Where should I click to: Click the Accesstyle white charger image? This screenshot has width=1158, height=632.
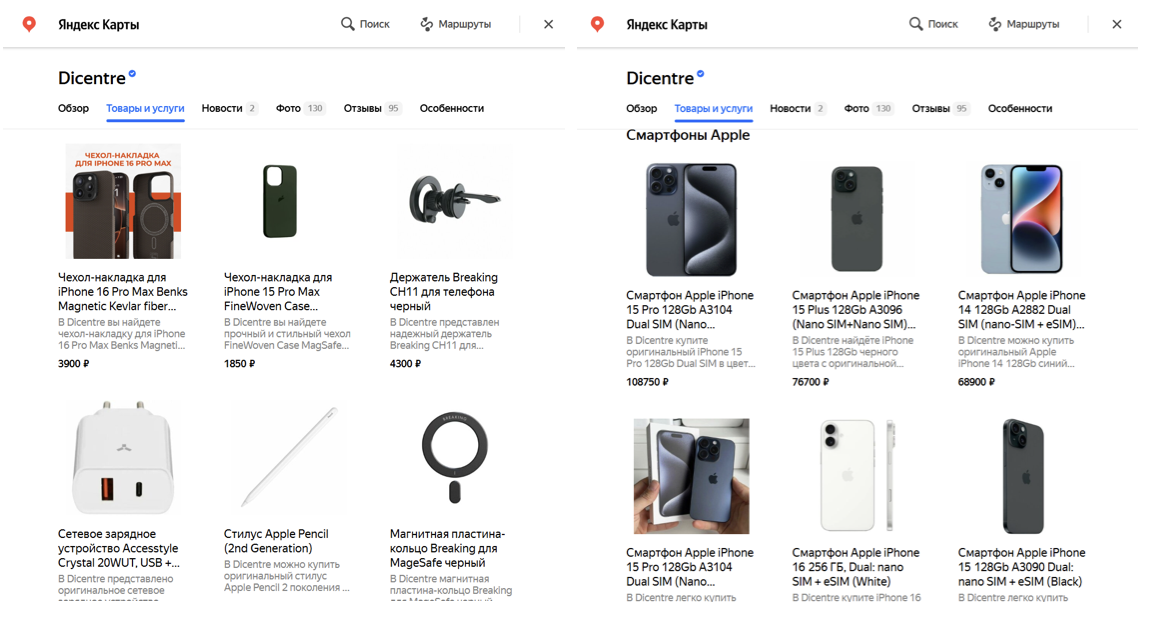[x=123, y=458]
